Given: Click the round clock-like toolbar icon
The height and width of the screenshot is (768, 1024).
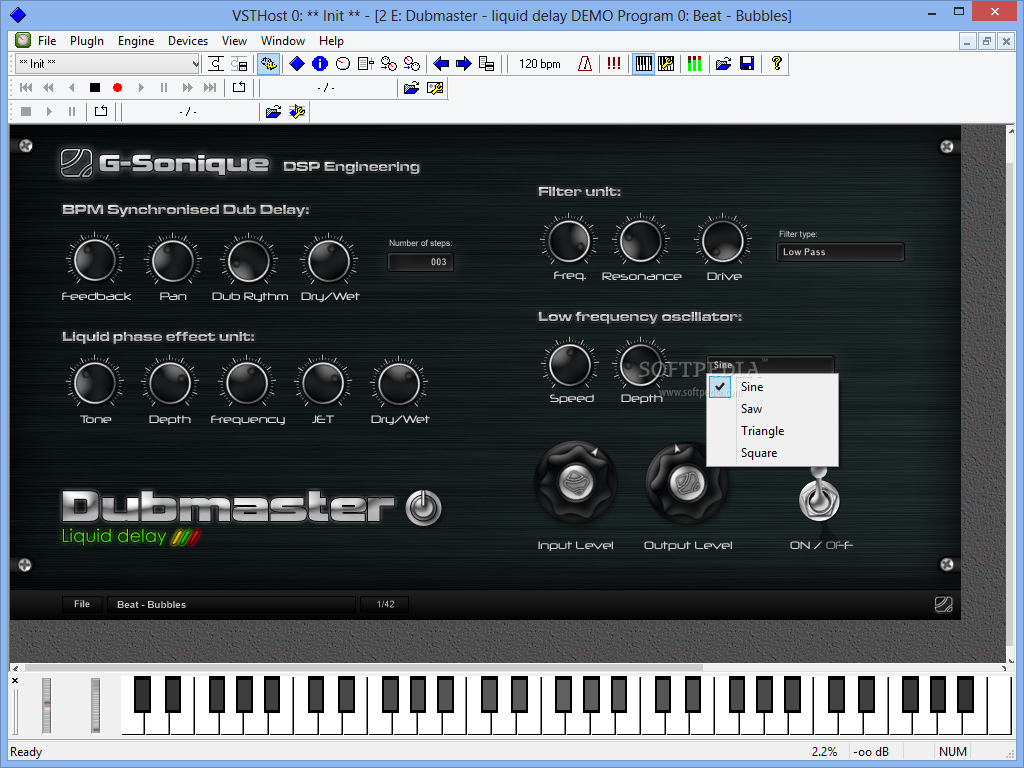Looking at the screenshot, I should coord(343,63).
